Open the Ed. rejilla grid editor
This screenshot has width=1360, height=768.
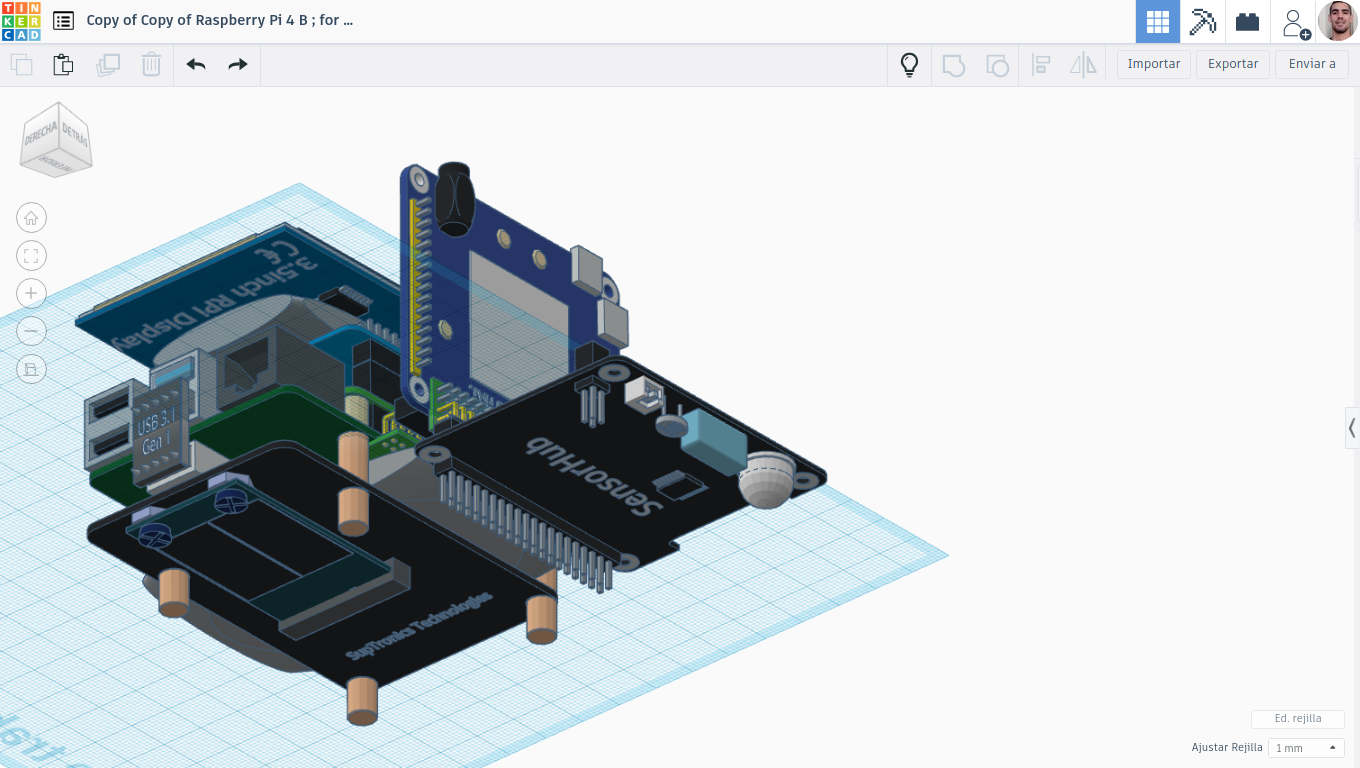[x=1298, y=719]
